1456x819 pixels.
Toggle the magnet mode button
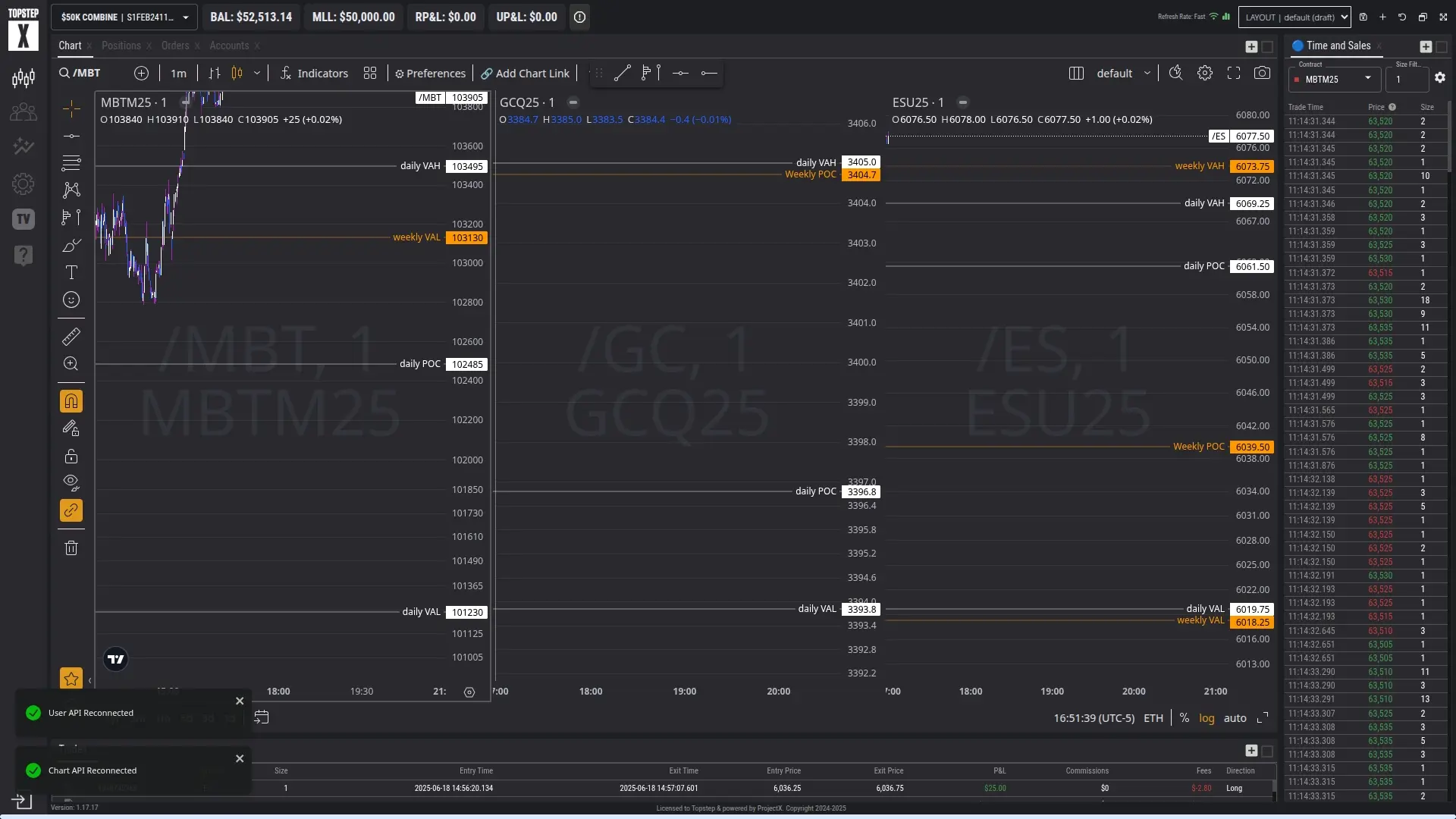coord(71,401)
